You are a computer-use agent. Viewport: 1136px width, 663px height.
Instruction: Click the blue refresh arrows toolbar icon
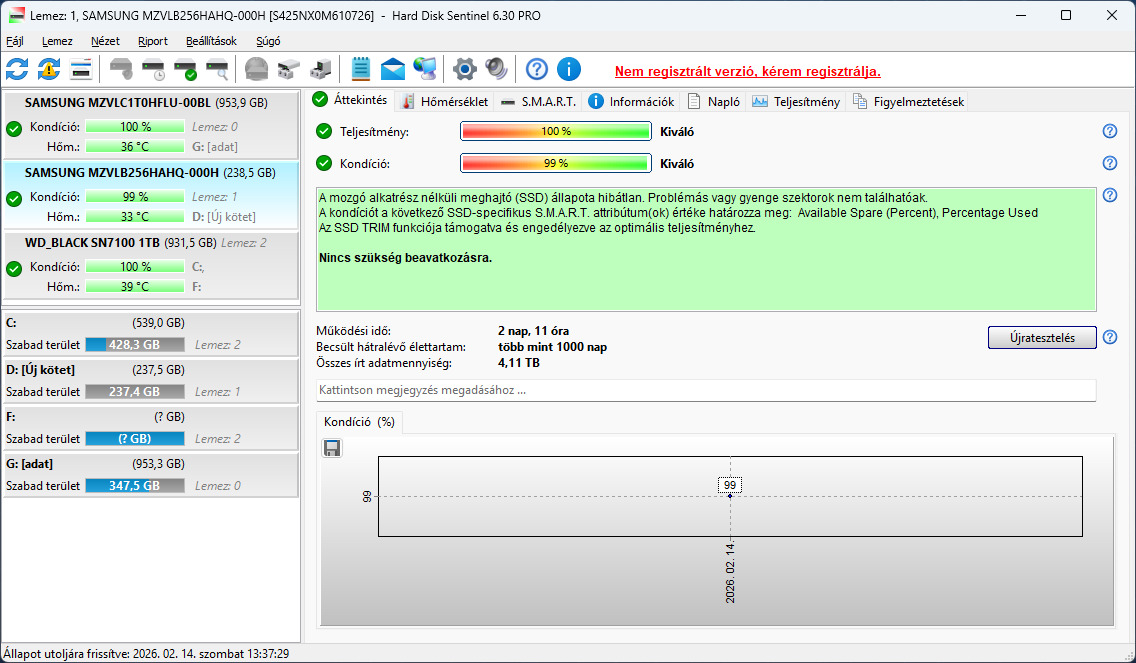17,70
